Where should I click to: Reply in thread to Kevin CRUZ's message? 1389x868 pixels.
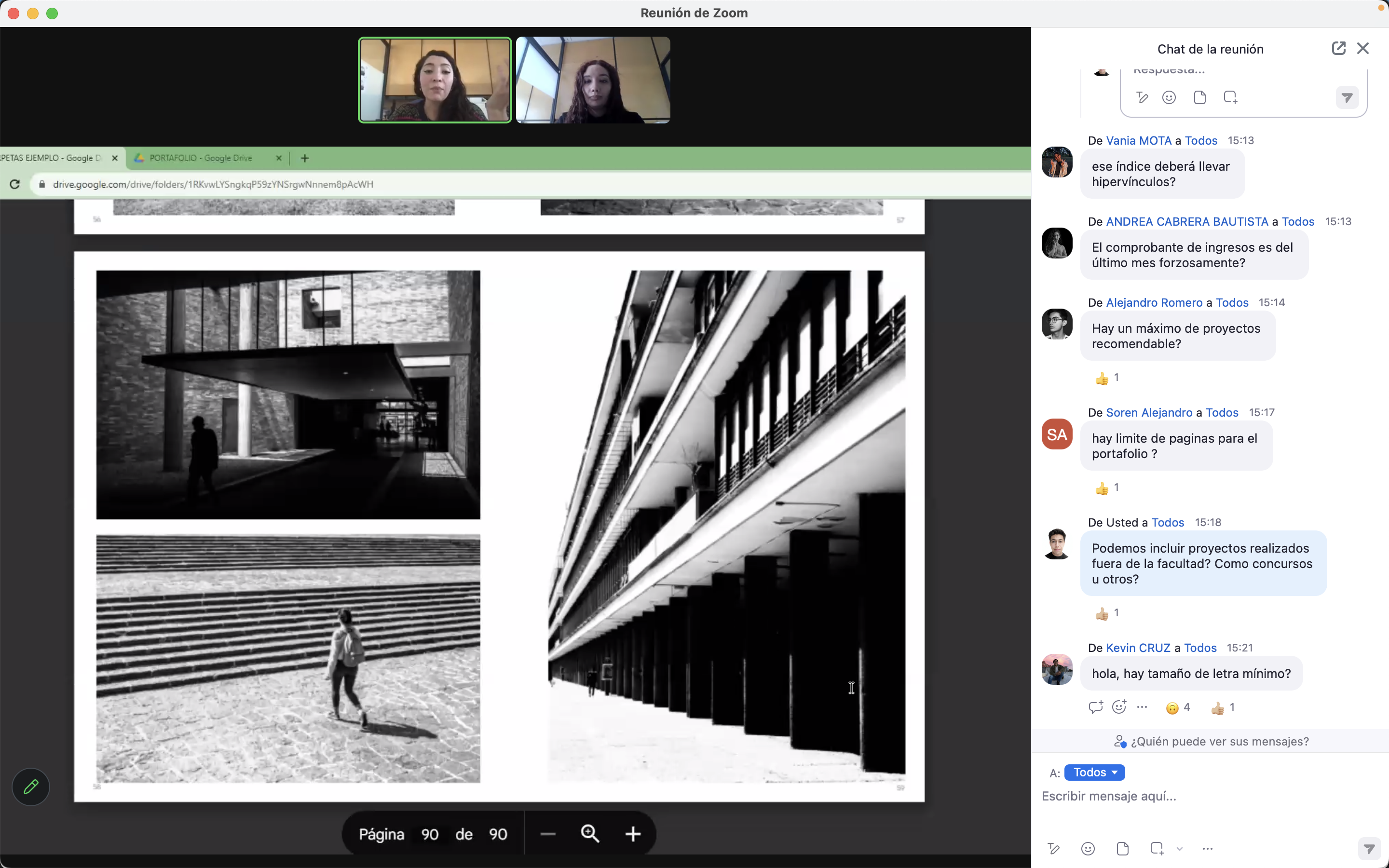(x=1095, y=707)
